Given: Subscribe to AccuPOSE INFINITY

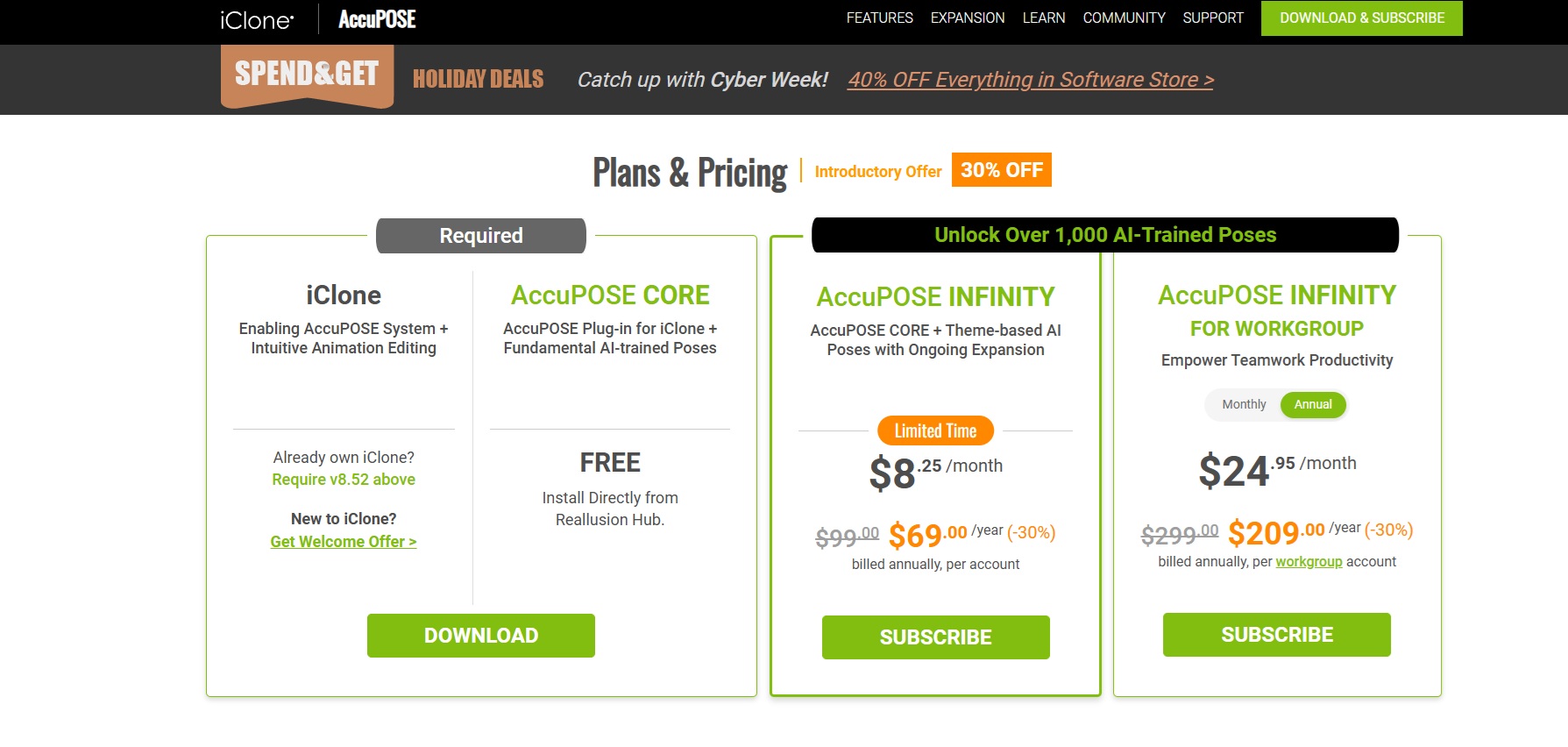Looking at the screenshot, I should (x=935, y=637).
